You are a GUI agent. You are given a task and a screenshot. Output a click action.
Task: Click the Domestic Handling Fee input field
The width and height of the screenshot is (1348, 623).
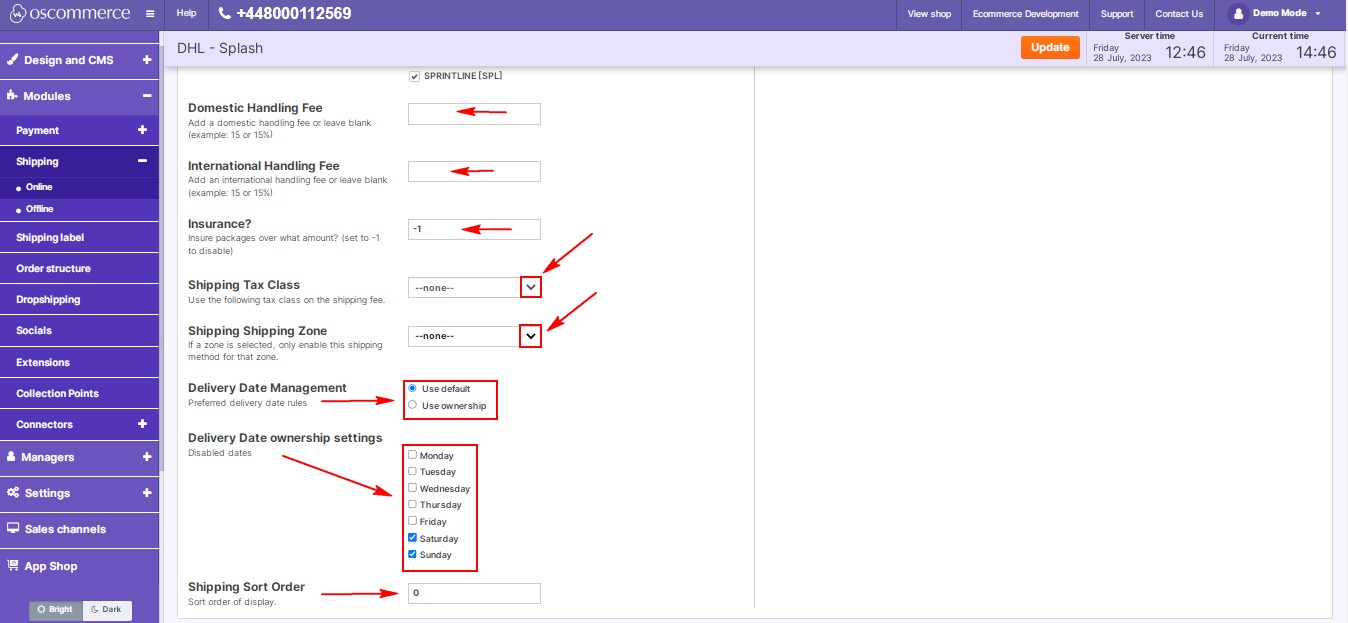coord(474,114)
